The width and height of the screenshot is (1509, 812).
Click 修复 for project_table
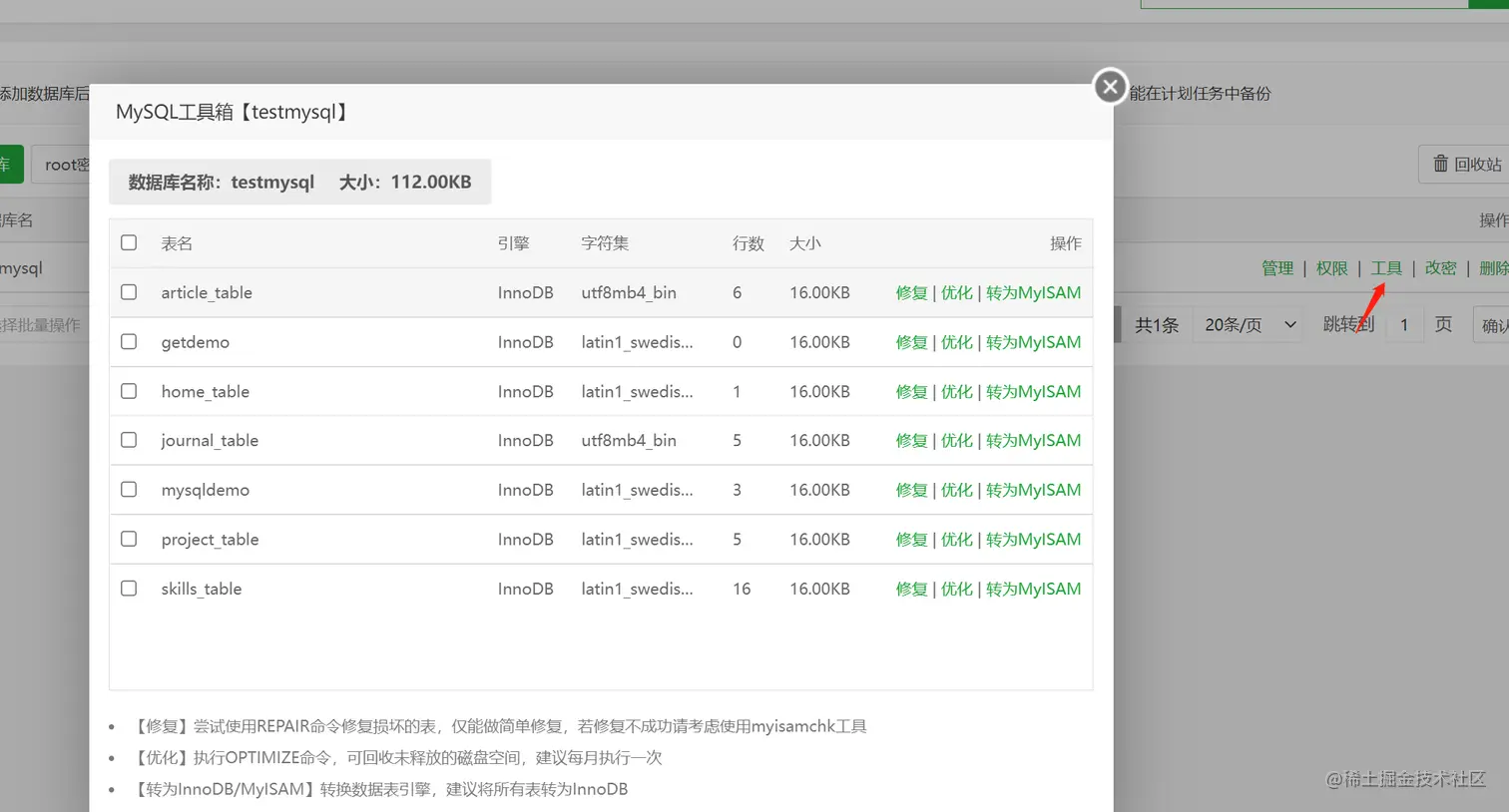(911, 539)
